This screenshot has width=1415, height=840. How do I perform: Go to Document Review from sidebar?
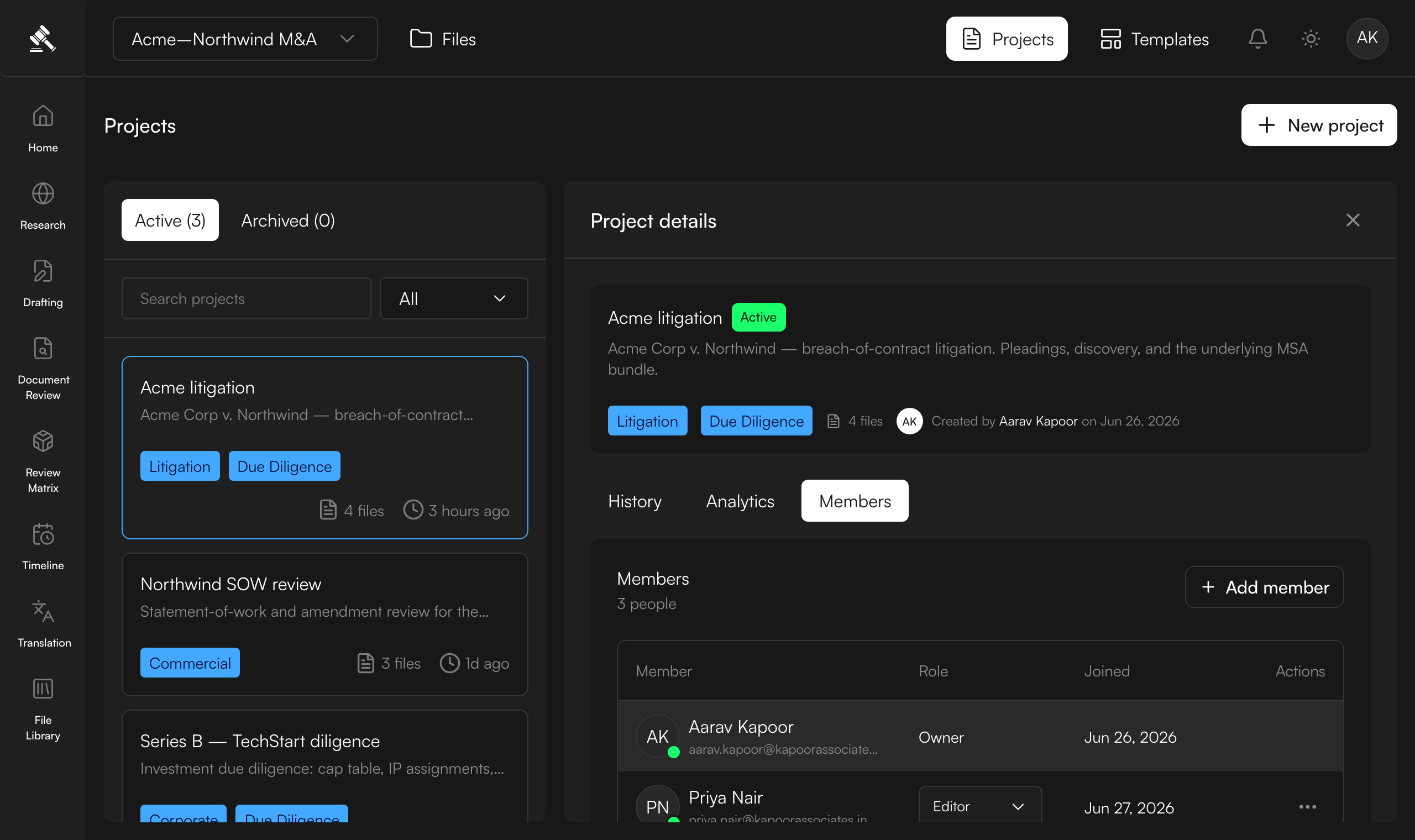click(x=43, y=348)
